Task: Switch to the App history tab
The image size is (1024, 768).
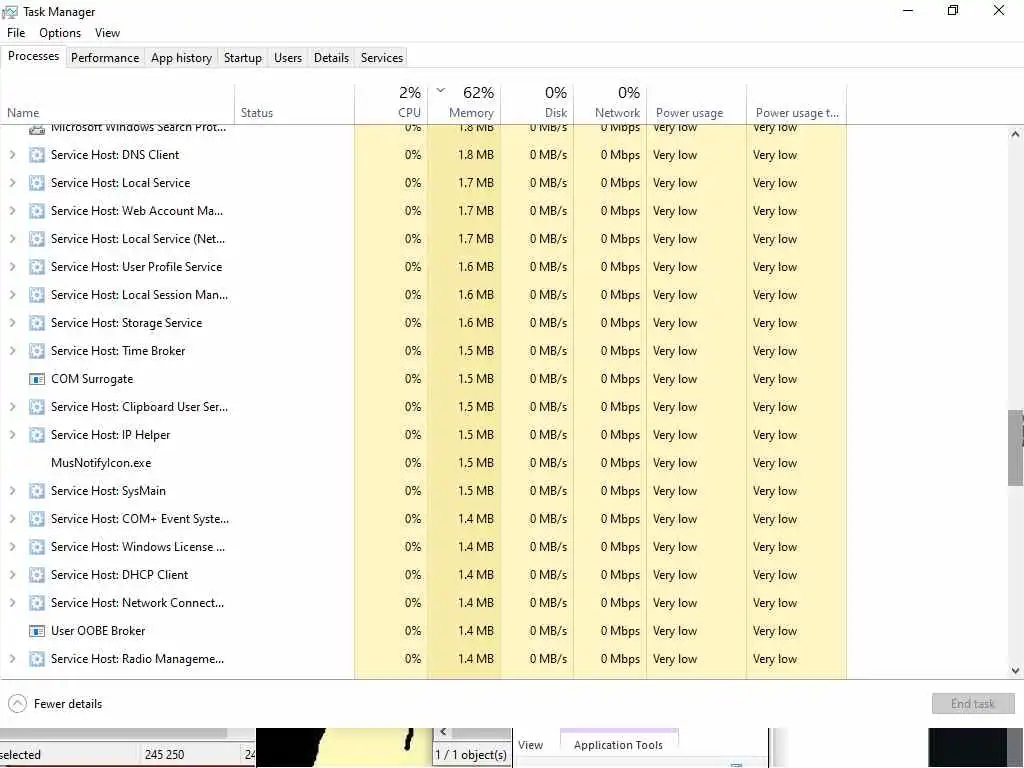Action: pyautogui.click(x=182, y=57)
